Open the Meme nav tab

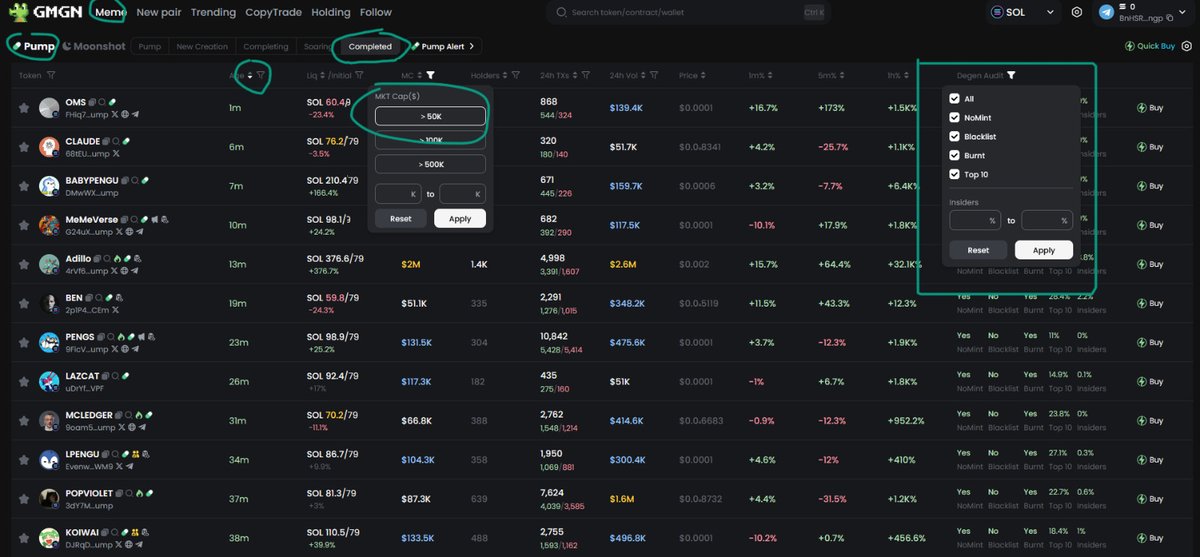[110, 12]
